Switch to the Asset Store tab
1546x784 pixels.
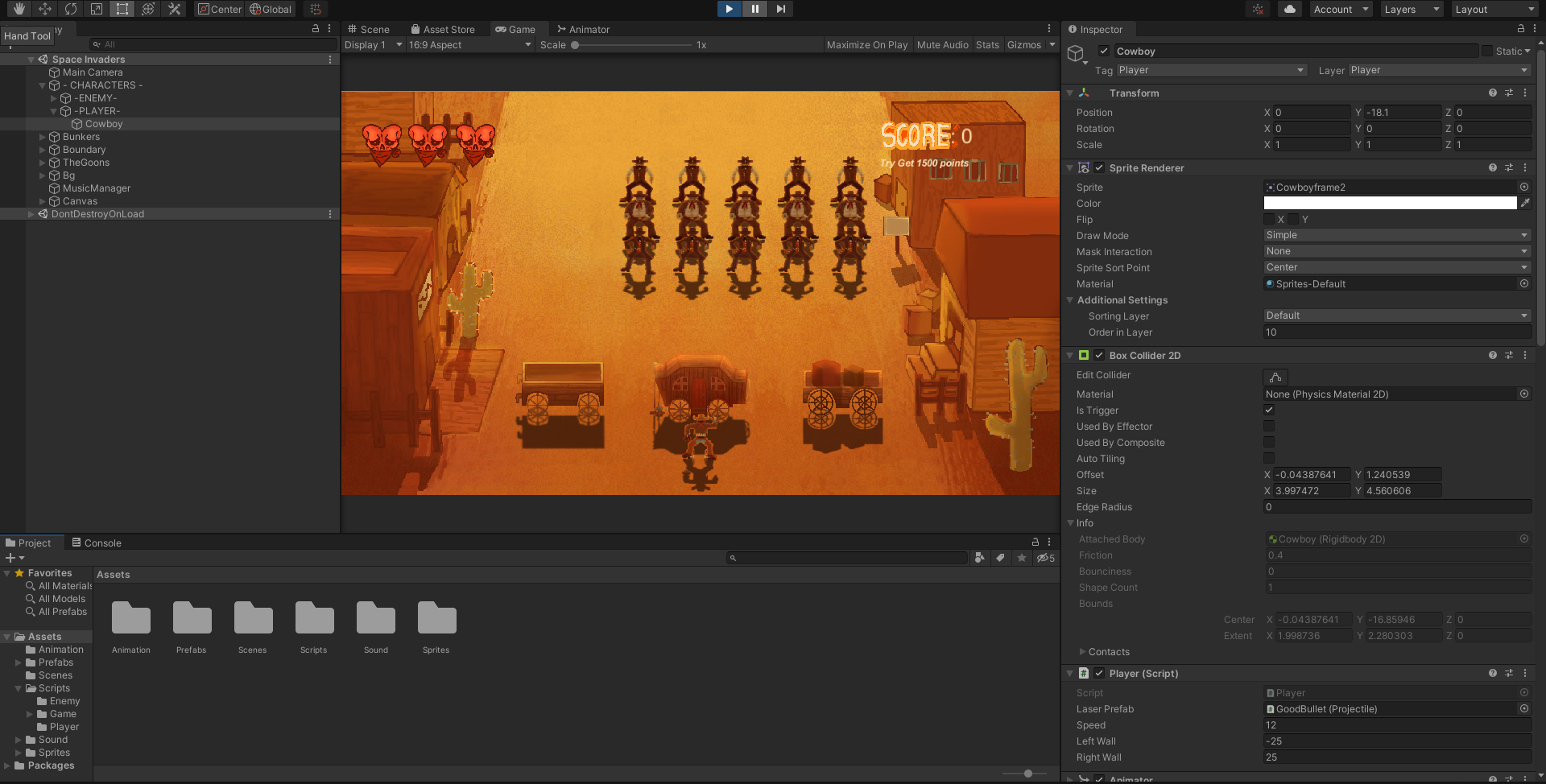coord(443,29)
